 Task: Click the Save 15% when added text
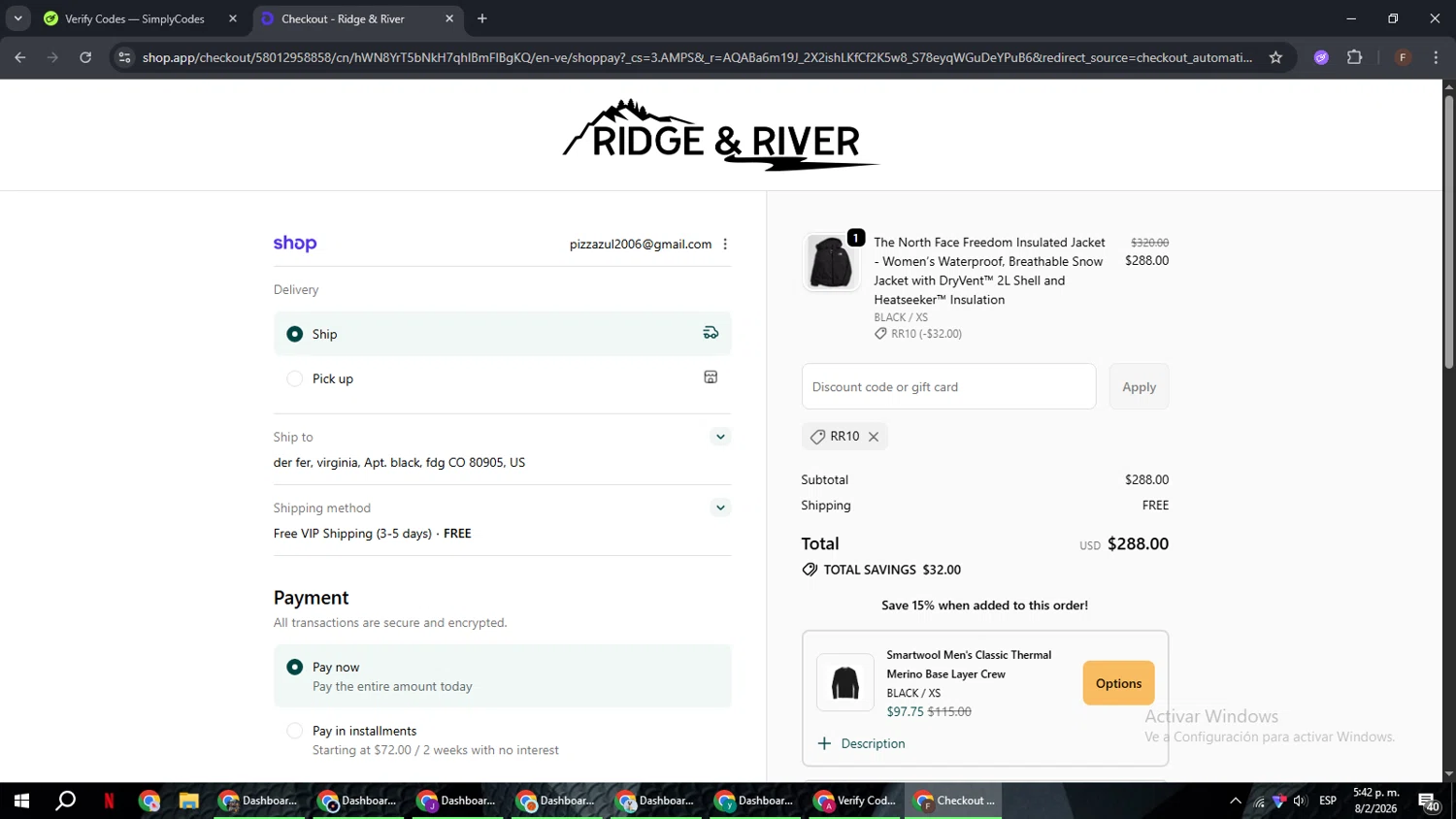coord(984,606)
